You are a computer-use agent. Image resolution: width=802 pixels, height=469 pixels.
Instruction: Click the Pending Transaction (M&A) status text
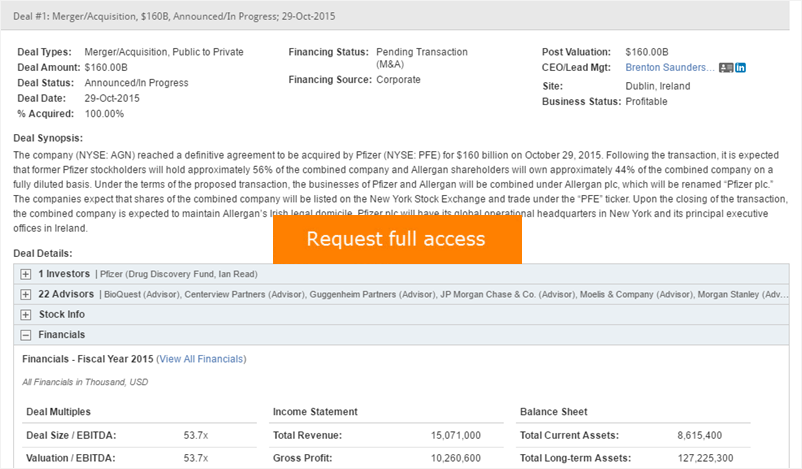pos(422,58)
